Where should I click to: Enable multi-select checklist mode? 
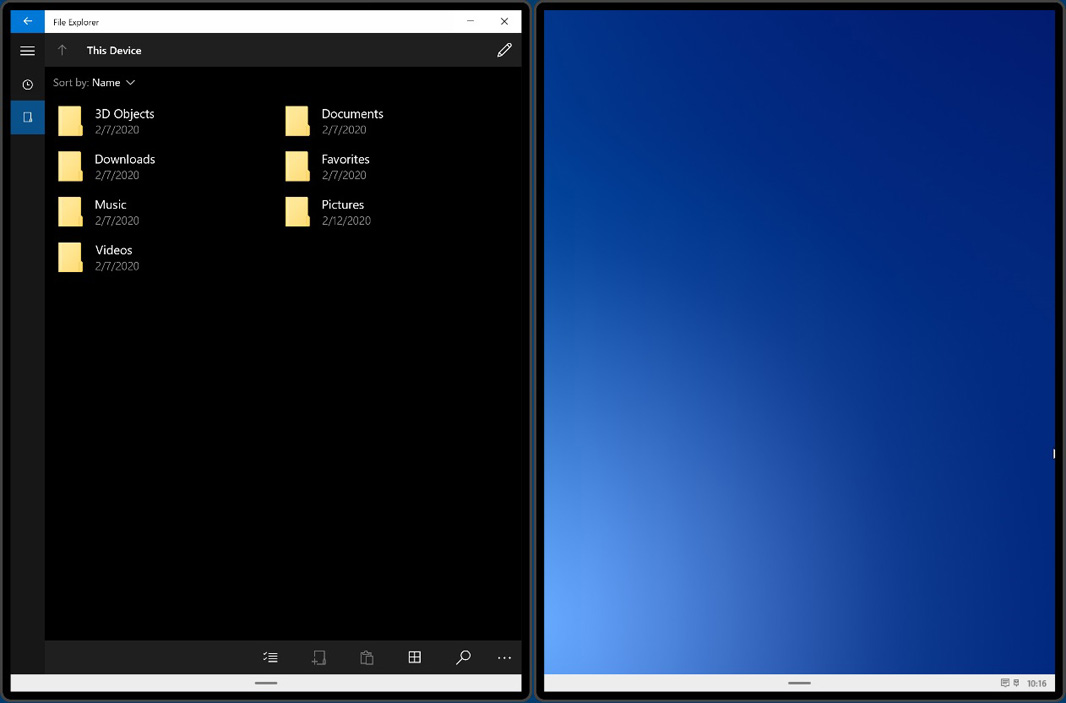coord(270,657)
